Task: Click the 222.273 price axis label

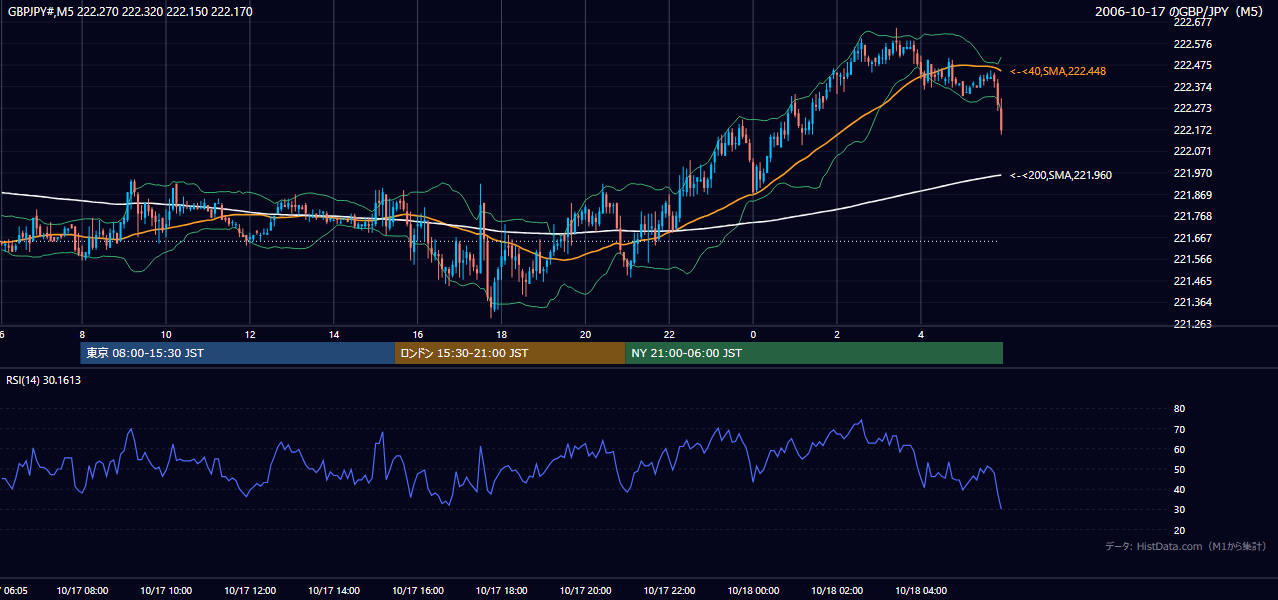Action: tap(1192, 108)
